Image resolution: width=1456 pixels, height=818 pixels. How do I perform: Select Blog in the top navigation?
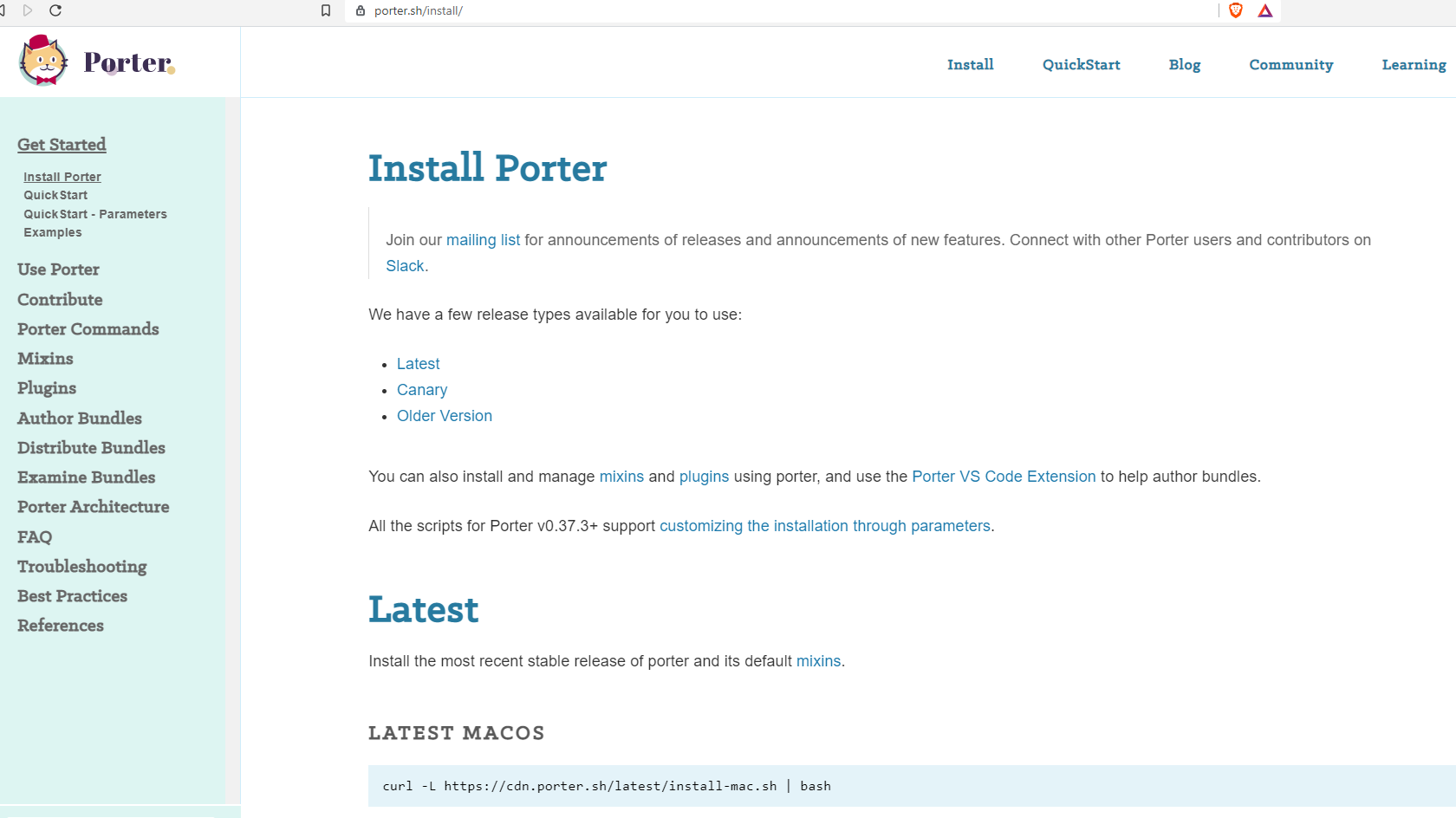(x=1184, y=64)
